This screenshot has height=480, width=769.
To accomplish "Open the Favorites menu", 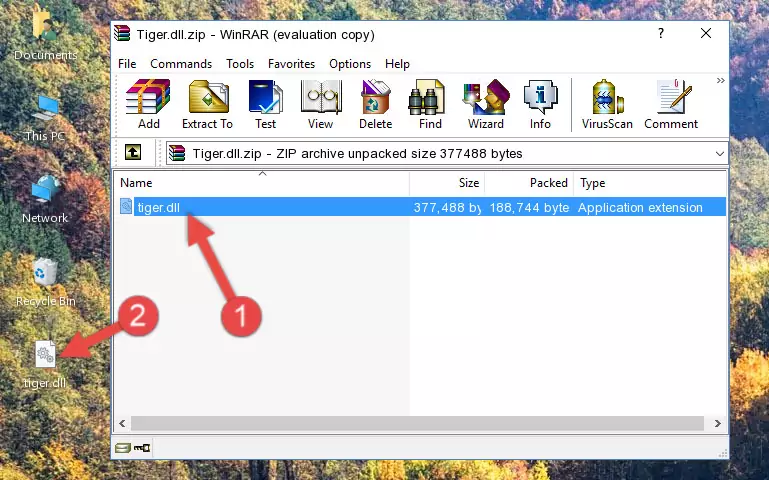I will tap(291, 64).
